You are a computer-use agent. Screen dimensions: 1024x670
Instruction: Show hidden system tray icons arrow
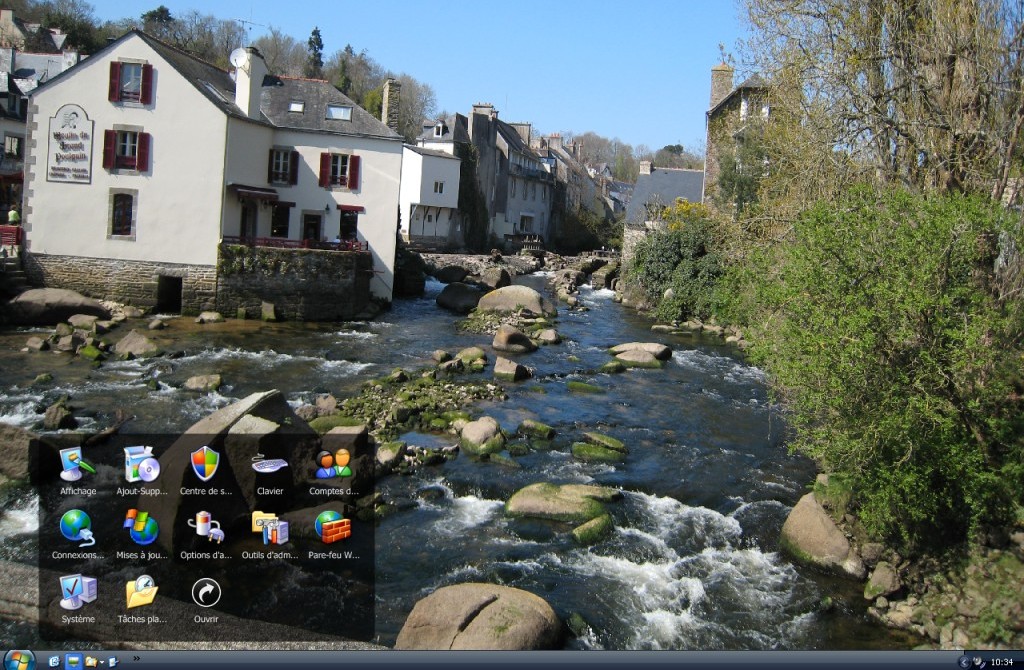(x=964, y=662)
